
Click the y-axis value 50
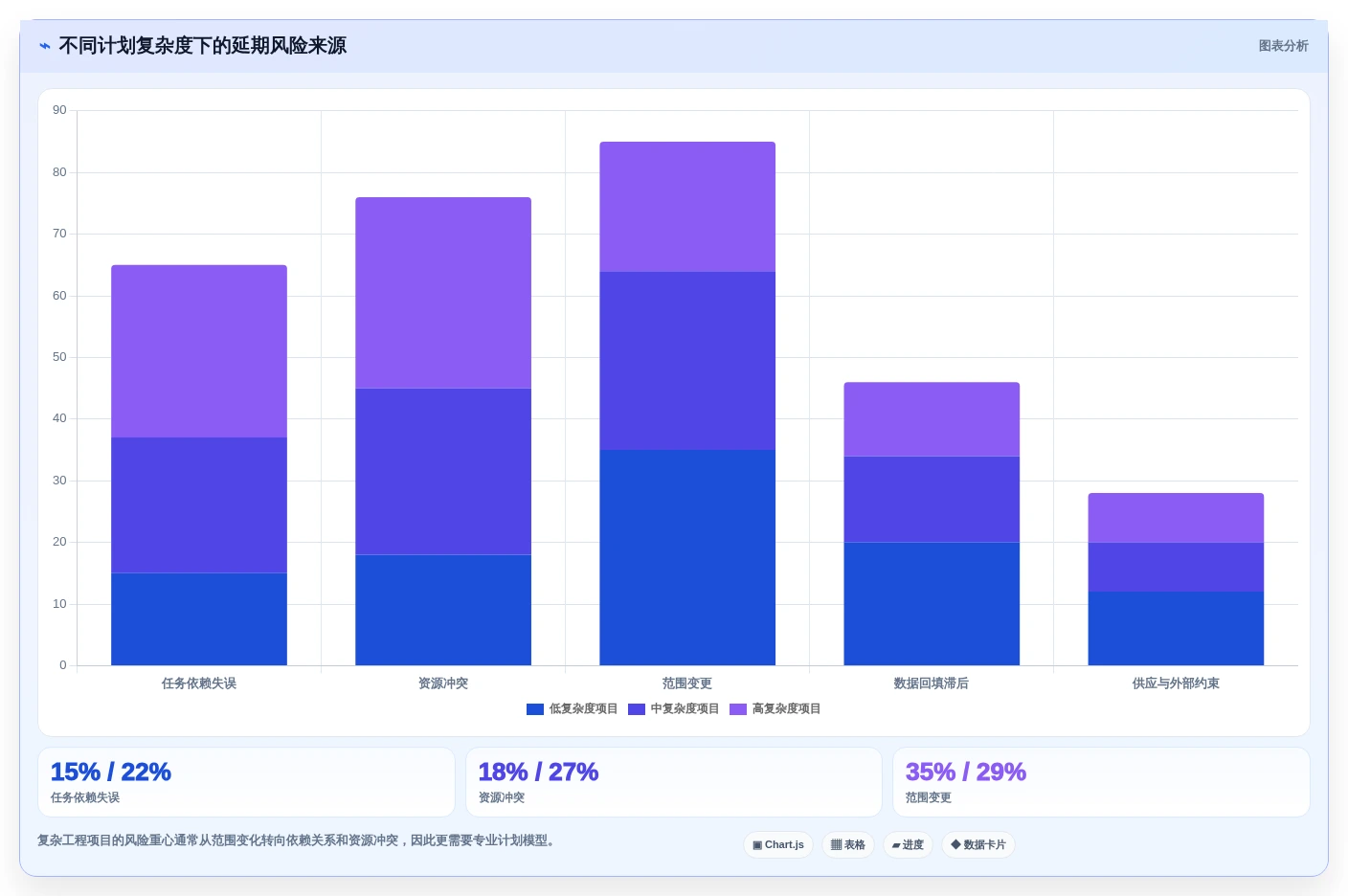[59, 357]
